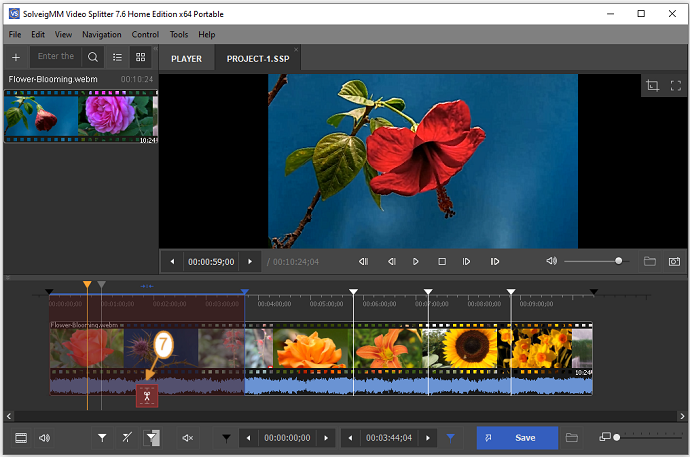Add a marker at current position

click(102, 438)
